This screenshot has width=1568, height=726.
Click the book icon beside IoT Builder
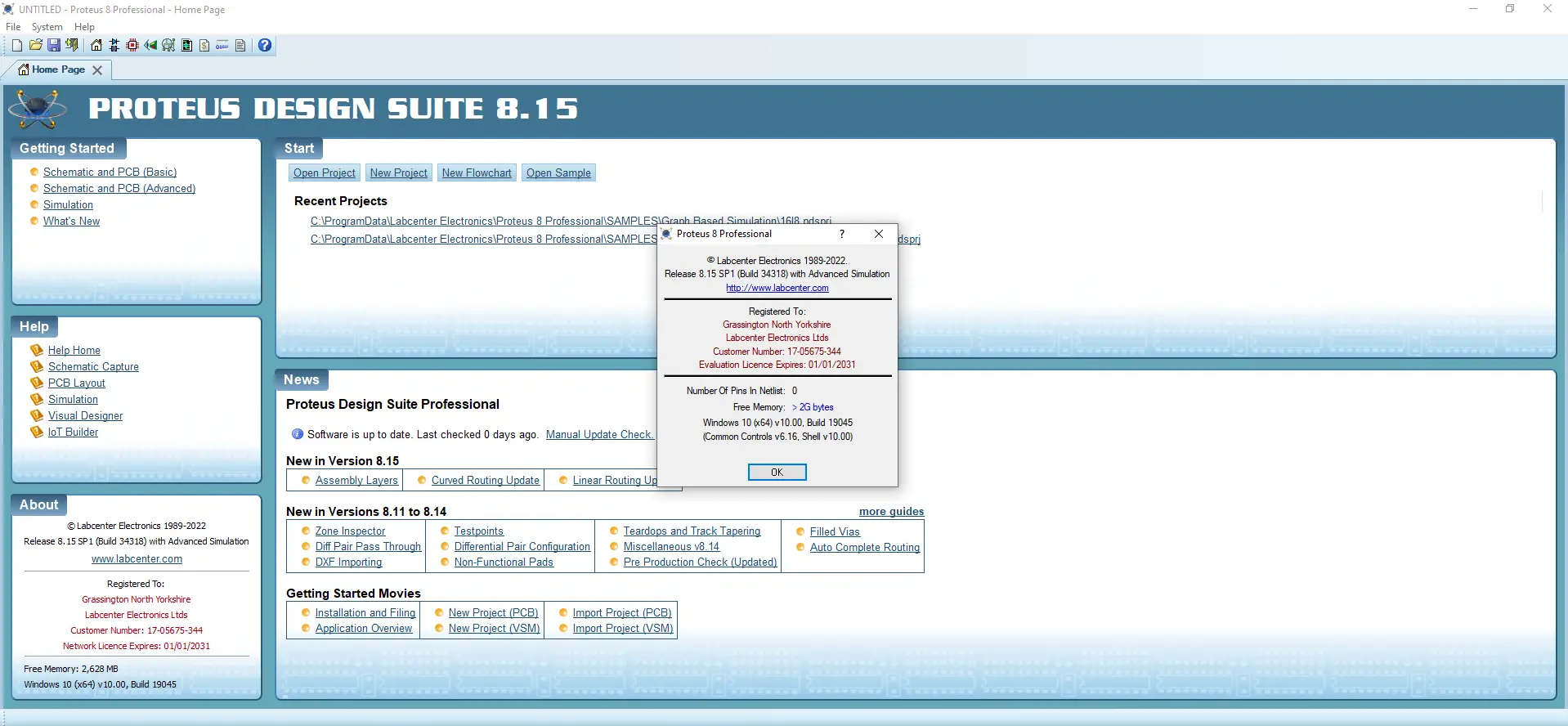click(x=37, y=432)
